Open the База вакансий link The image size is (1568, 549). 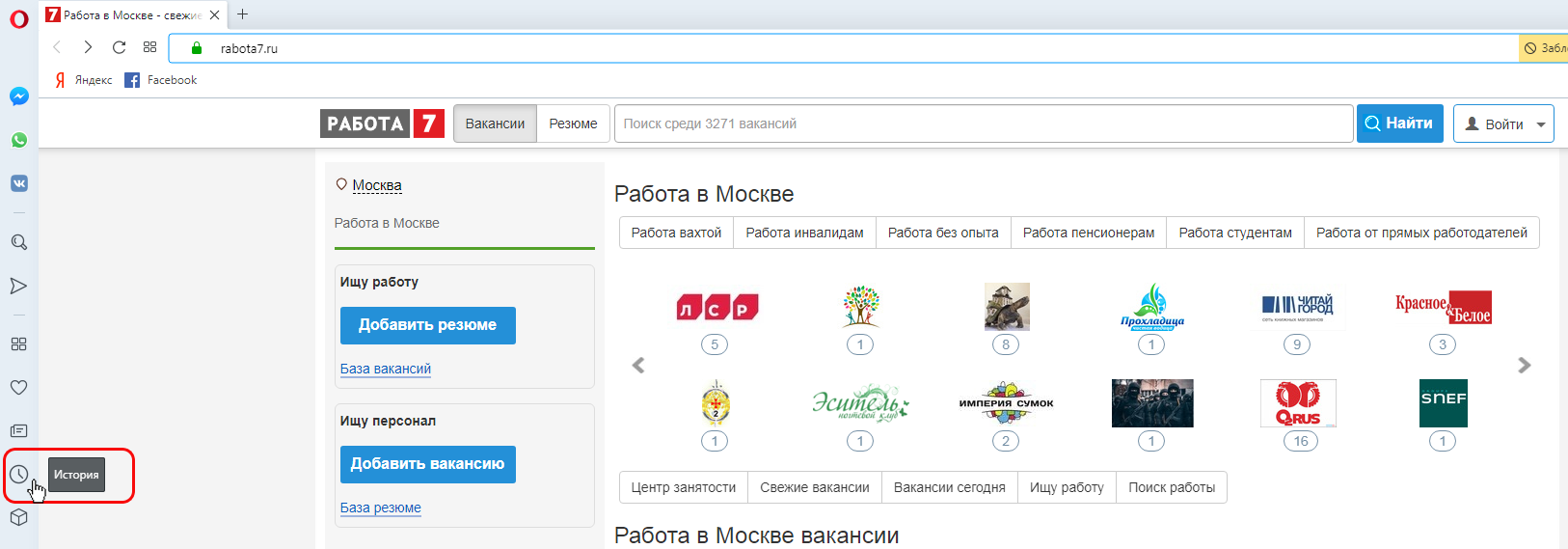coord(385,369)
